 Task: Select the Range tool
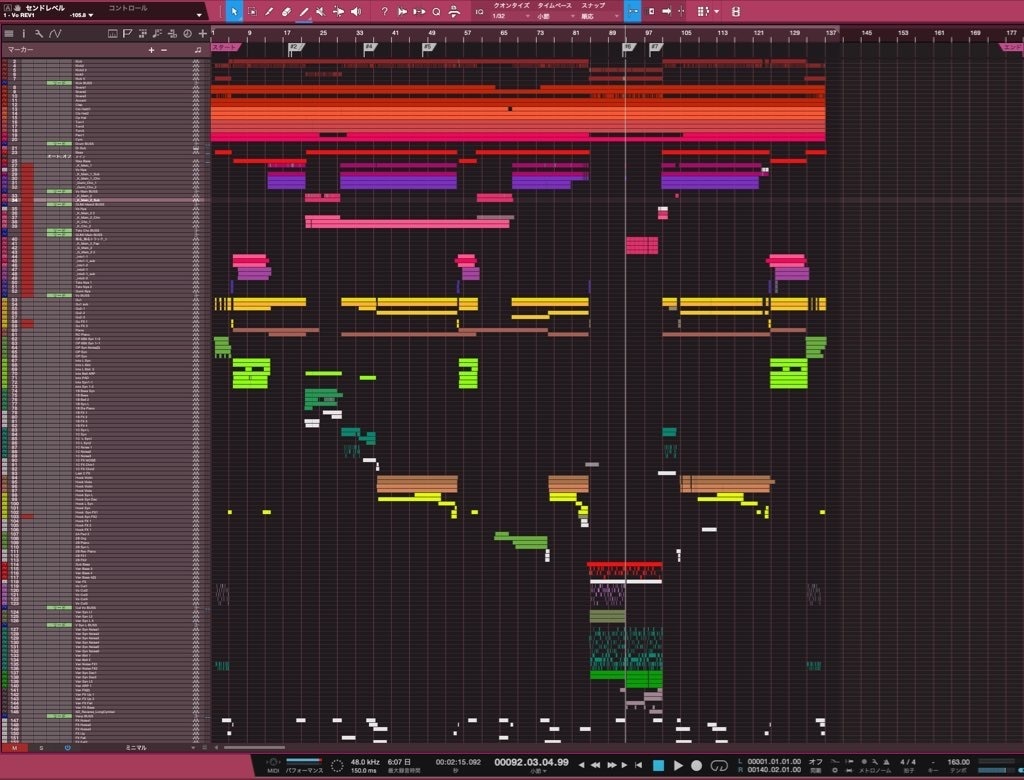(x=252, y=11)
